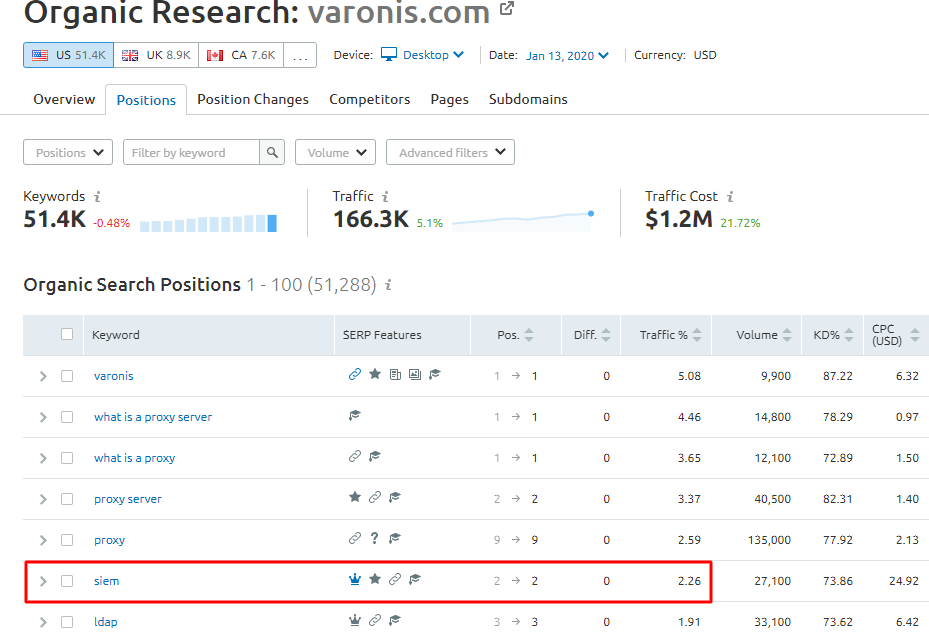The height and width of the screenshot is (638, 929).
Task: Click the question mark icon in proxy row
Action: pyautogui.click(x=374, y=538)
